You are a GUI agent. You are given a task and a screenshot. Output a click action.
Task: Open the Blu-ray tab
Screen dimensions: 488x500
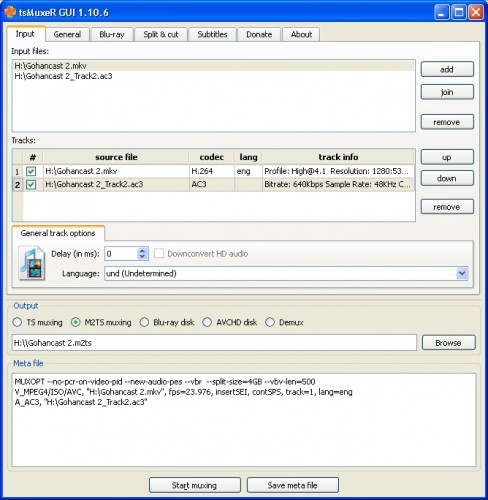point(112,34)
